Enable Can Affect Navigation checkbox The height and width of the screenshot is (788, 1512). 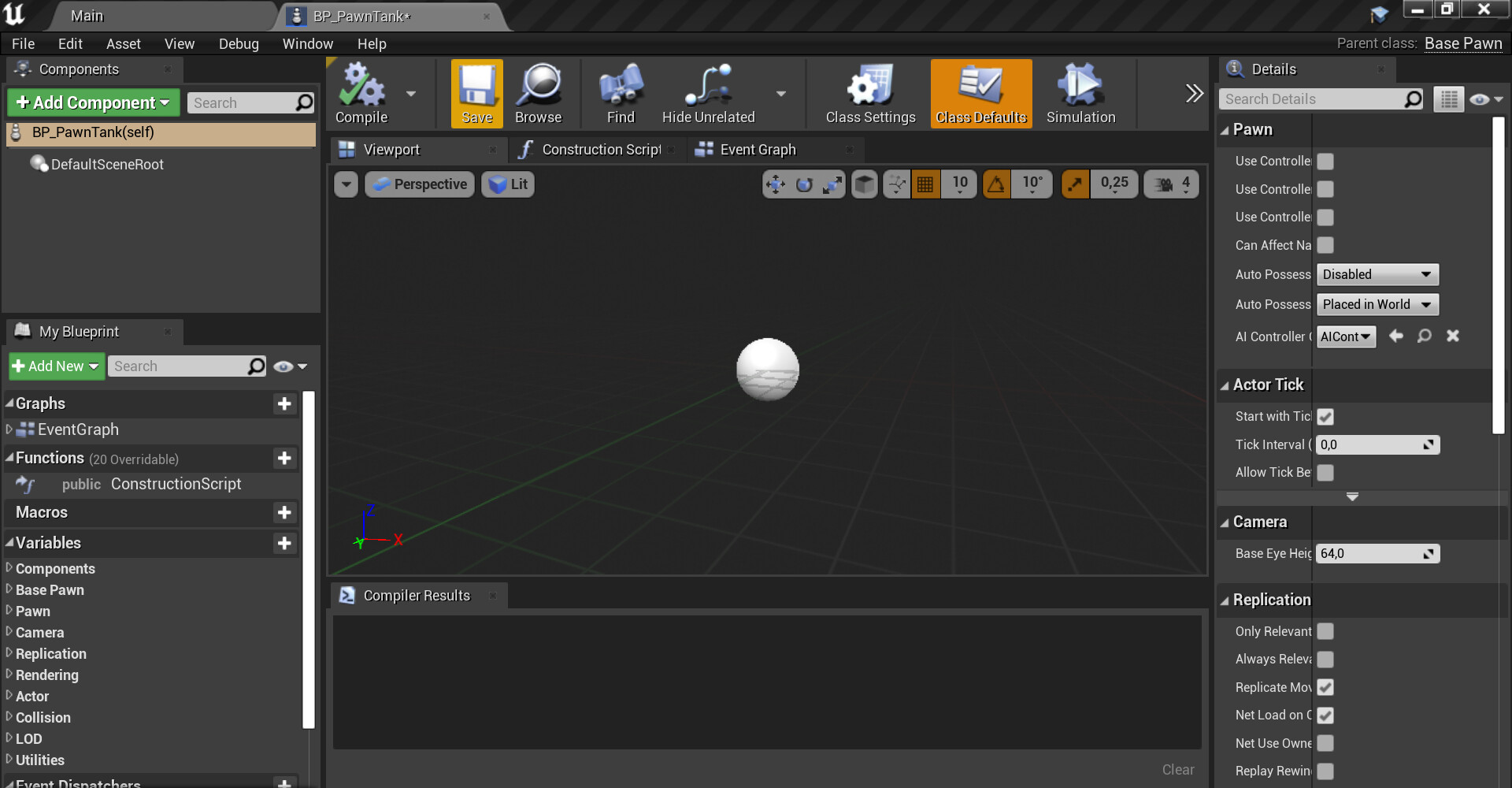(1325, 246)
